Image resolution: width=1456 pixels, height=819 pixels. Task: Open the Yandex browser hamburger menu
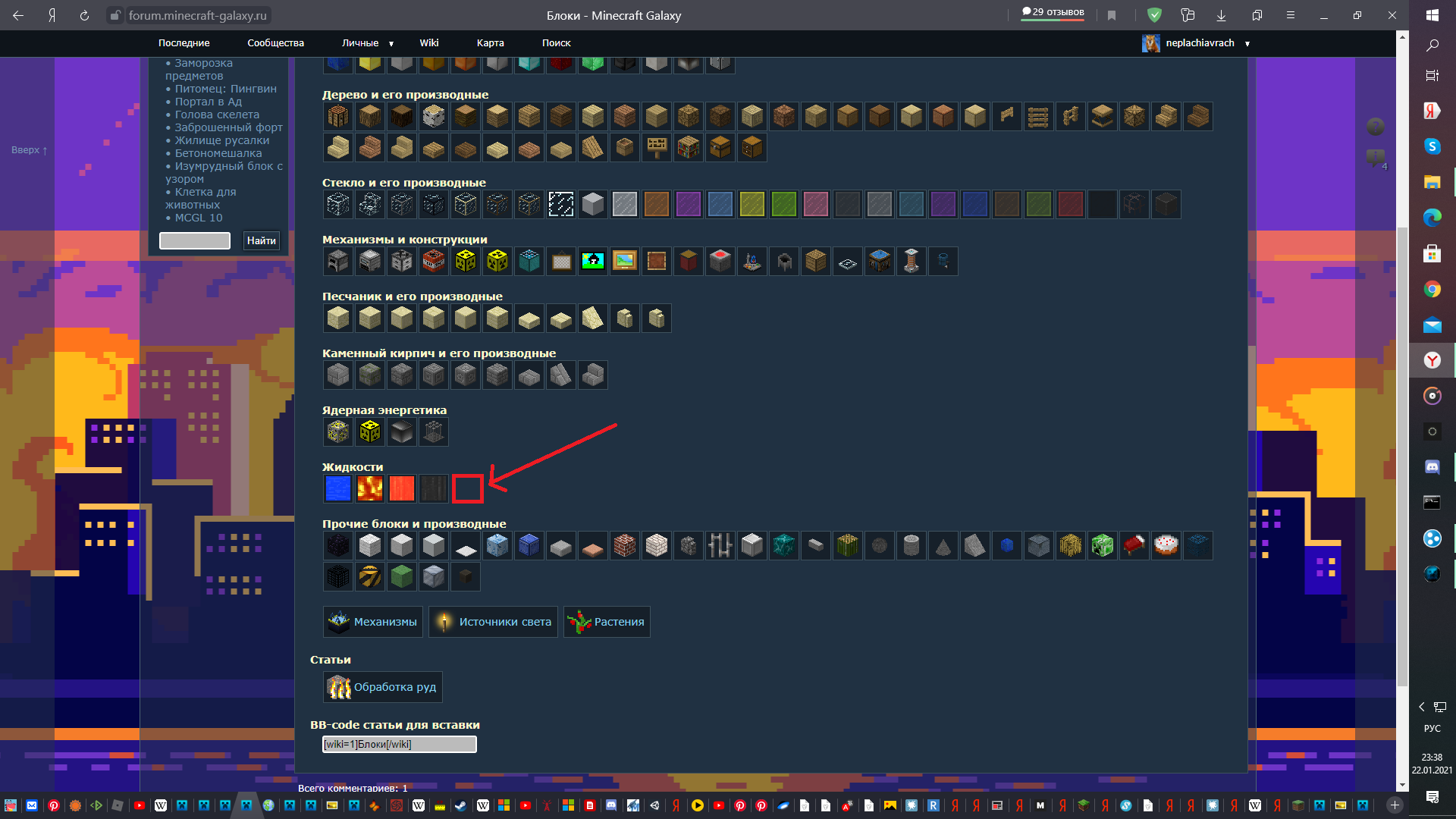click(1290, 15)
